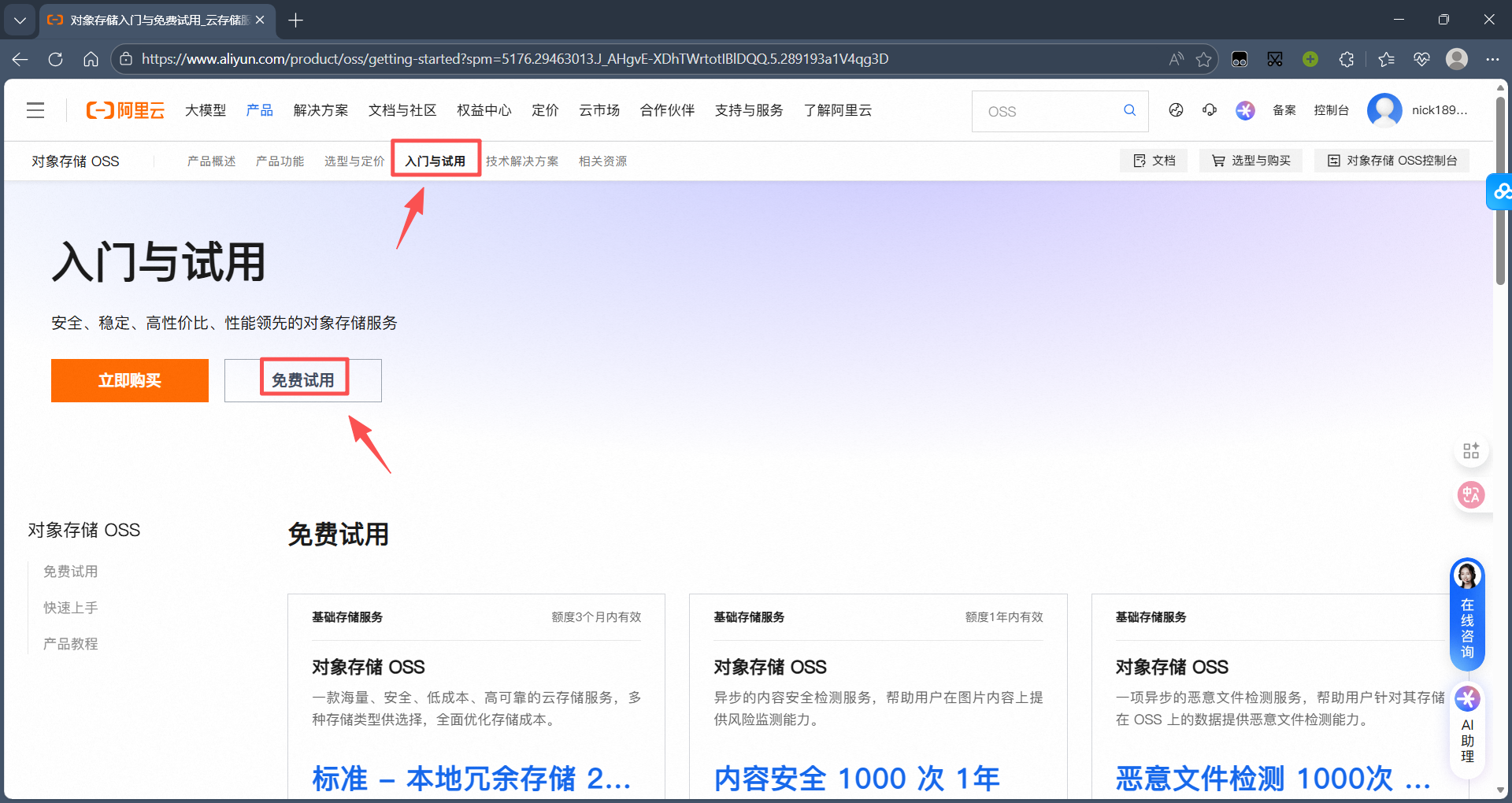Open browser essentials heart icon

pyautogui.click(x=1421, y=59)
